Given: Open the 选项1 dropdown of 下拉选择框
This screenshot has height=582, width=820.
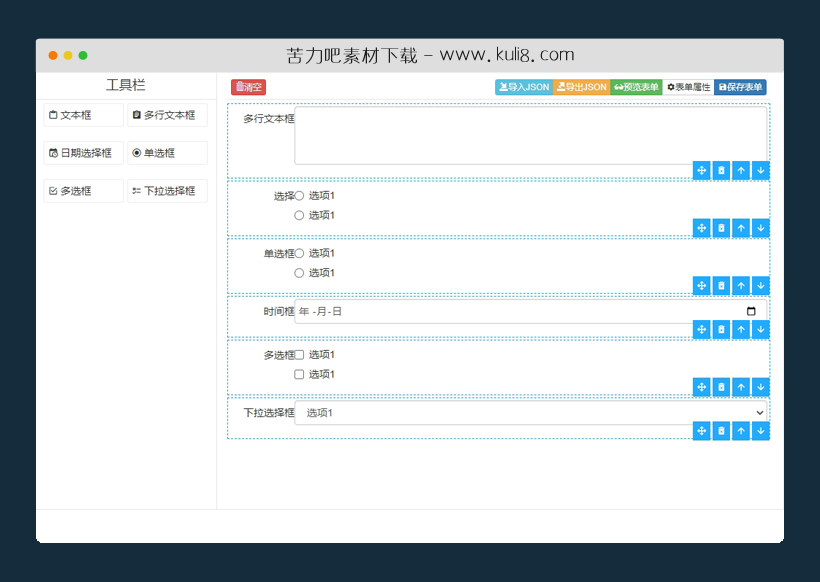Looking at the screenshot, I should (x=530, y=412).
